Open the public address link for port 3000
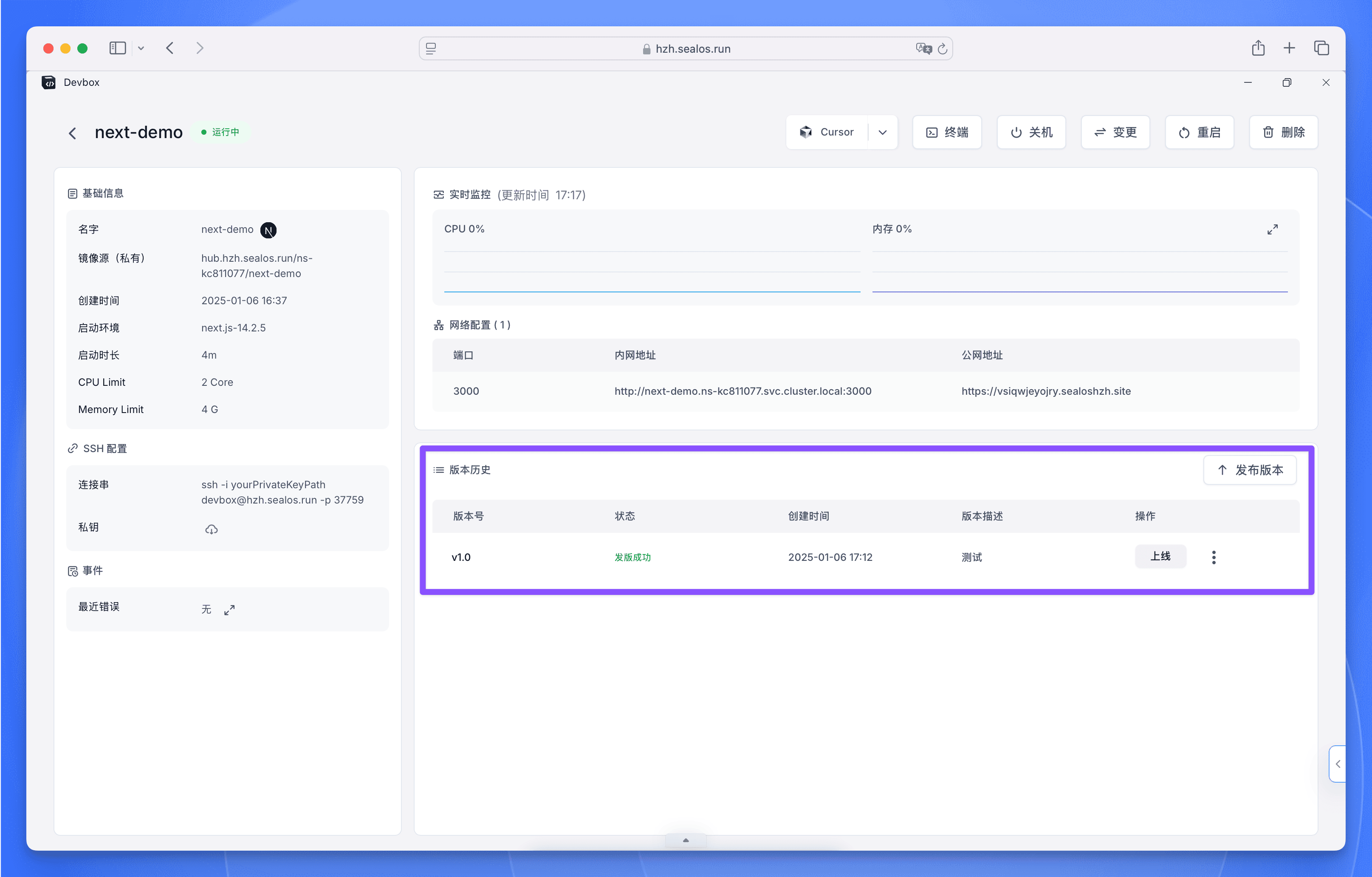The width and height of the screenshot is (1372, 877). [x=1045, y=391]
